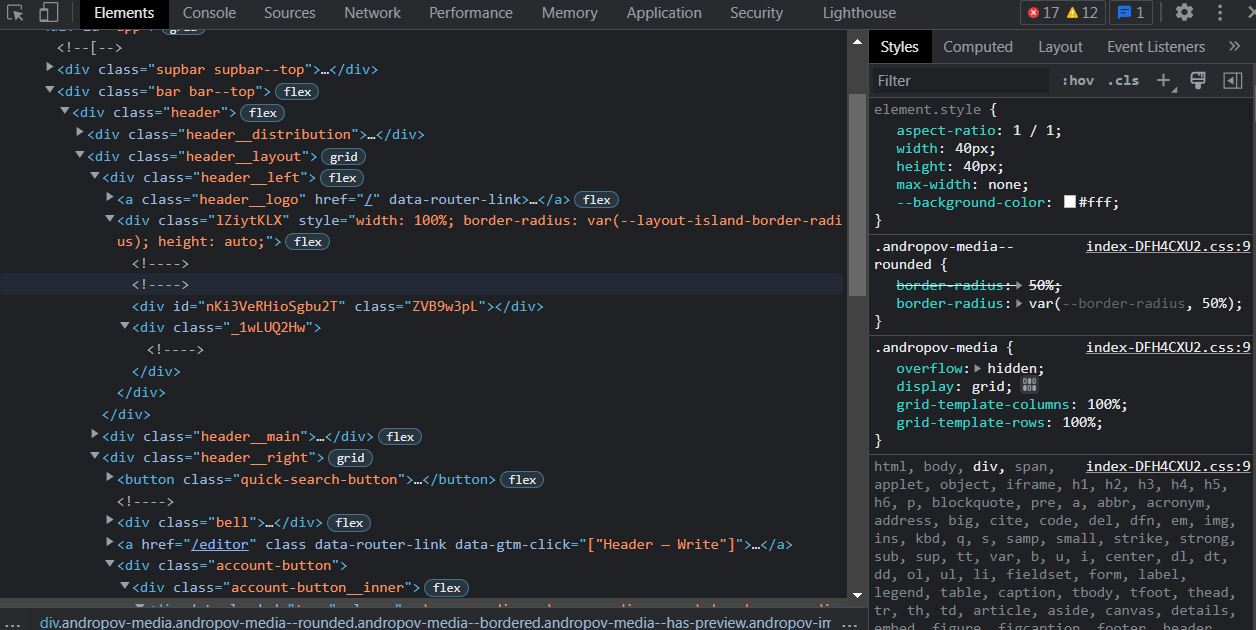This screenshot has width=1256, height=630.
Task: Toggle the device toolbar icon
Action: click(48, 13)
